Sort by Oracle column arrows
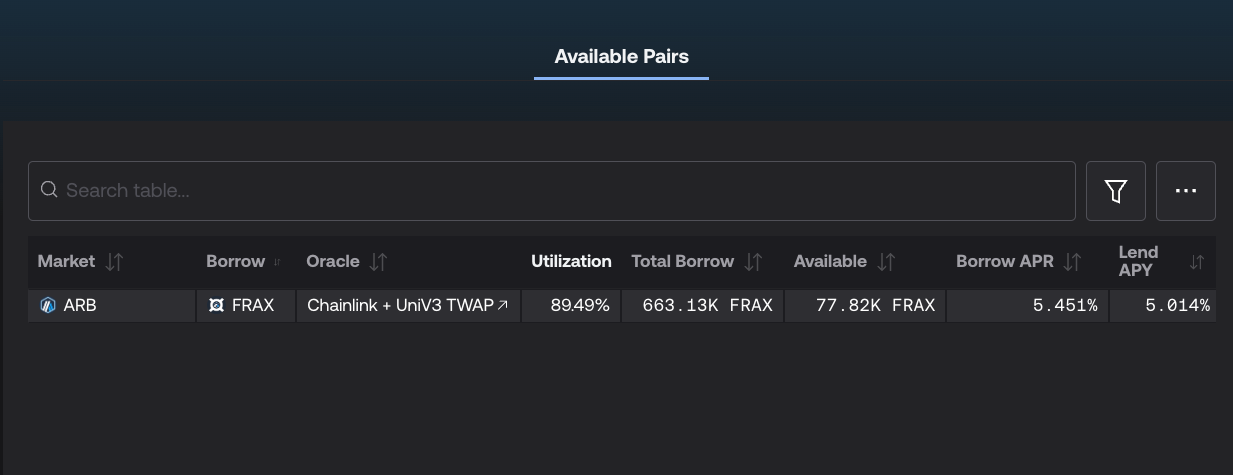This screenshot has height=475, width=1233. coord(378,262)
